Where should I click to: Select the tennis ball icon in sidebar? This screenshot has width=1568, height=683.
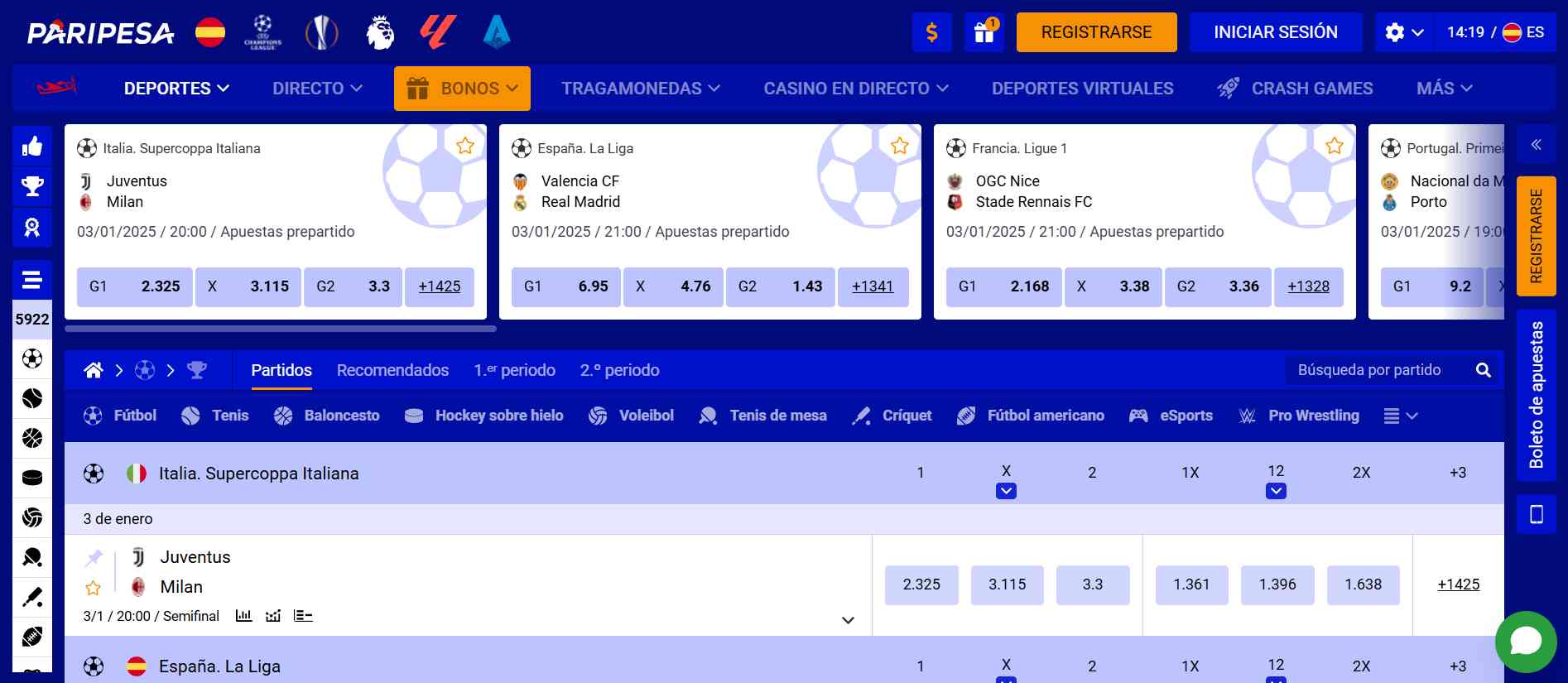click(x=32, y=398)
